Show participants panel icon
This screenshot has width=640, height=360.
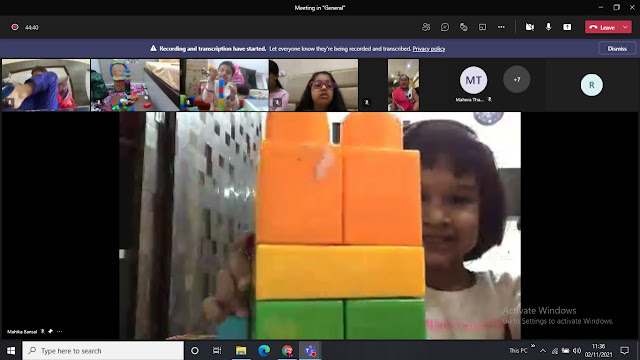426,27
